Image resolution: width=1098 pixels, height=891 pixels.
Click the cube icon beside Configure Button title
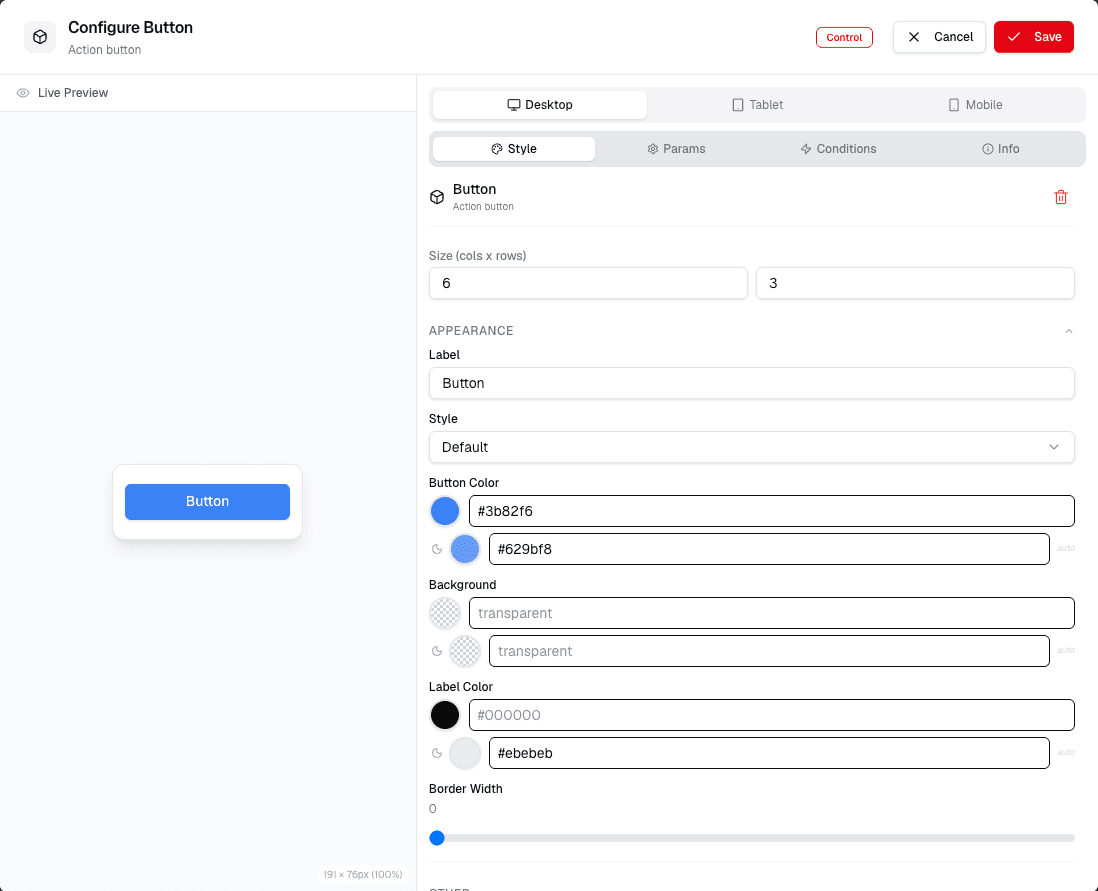tap(40, 37)
